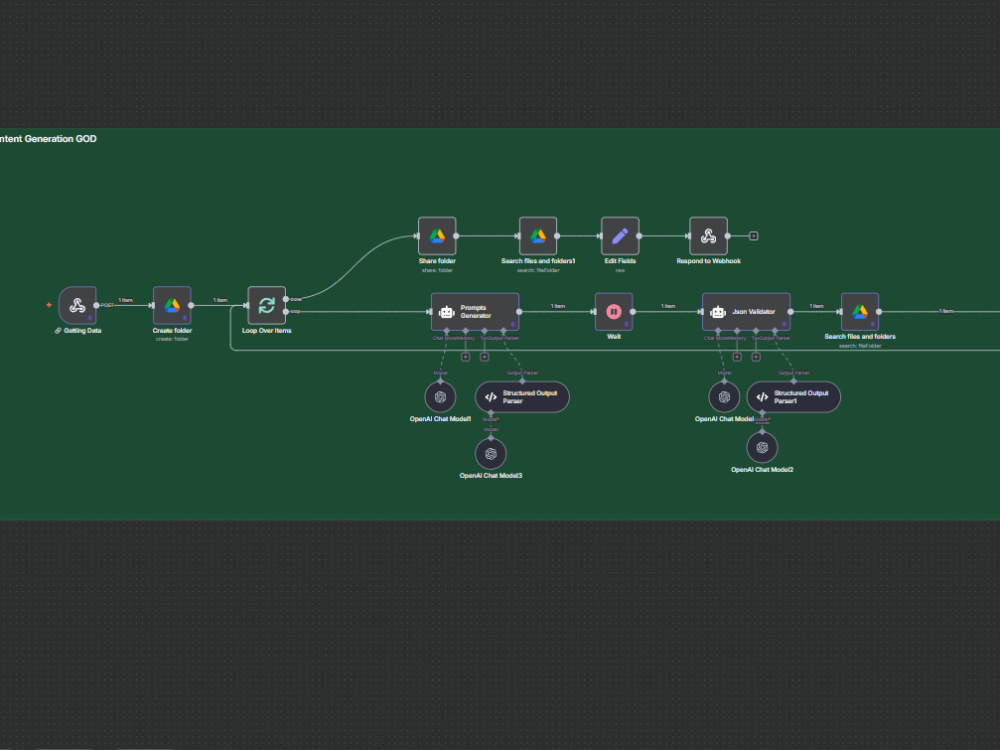Open the Structured Output Parser1 node
This screenshot has width=1000, height=750.
tap(793, 397)
